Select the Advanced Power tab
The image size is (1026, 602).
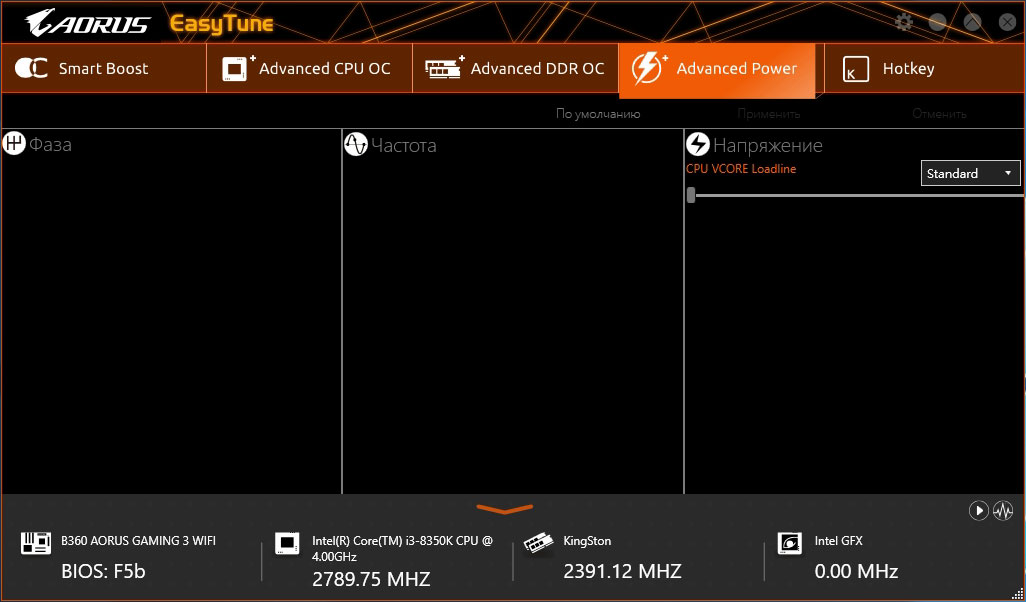click(717, 70)
